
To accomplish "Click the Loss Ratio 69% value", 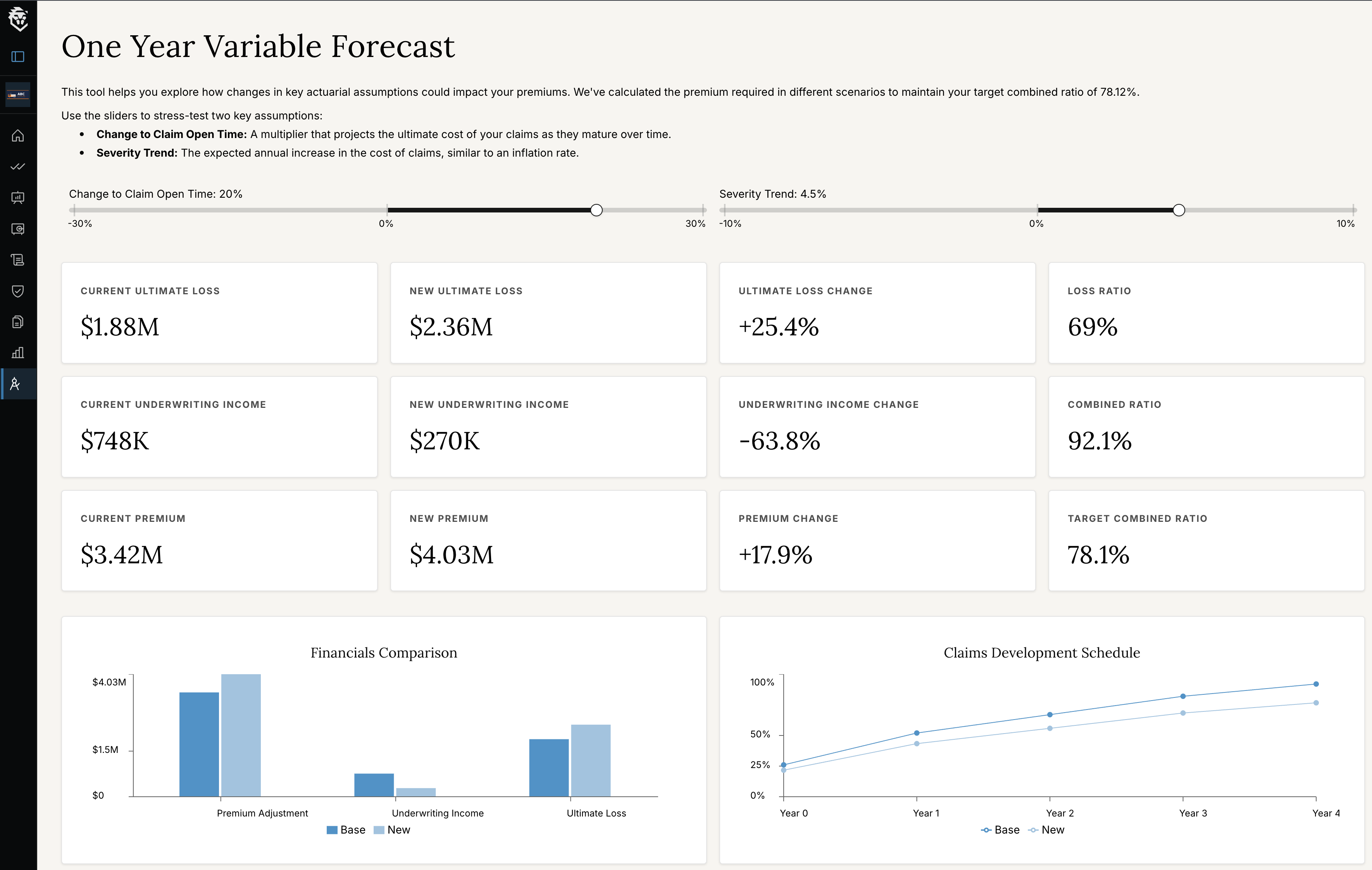I will [1092, 327].
